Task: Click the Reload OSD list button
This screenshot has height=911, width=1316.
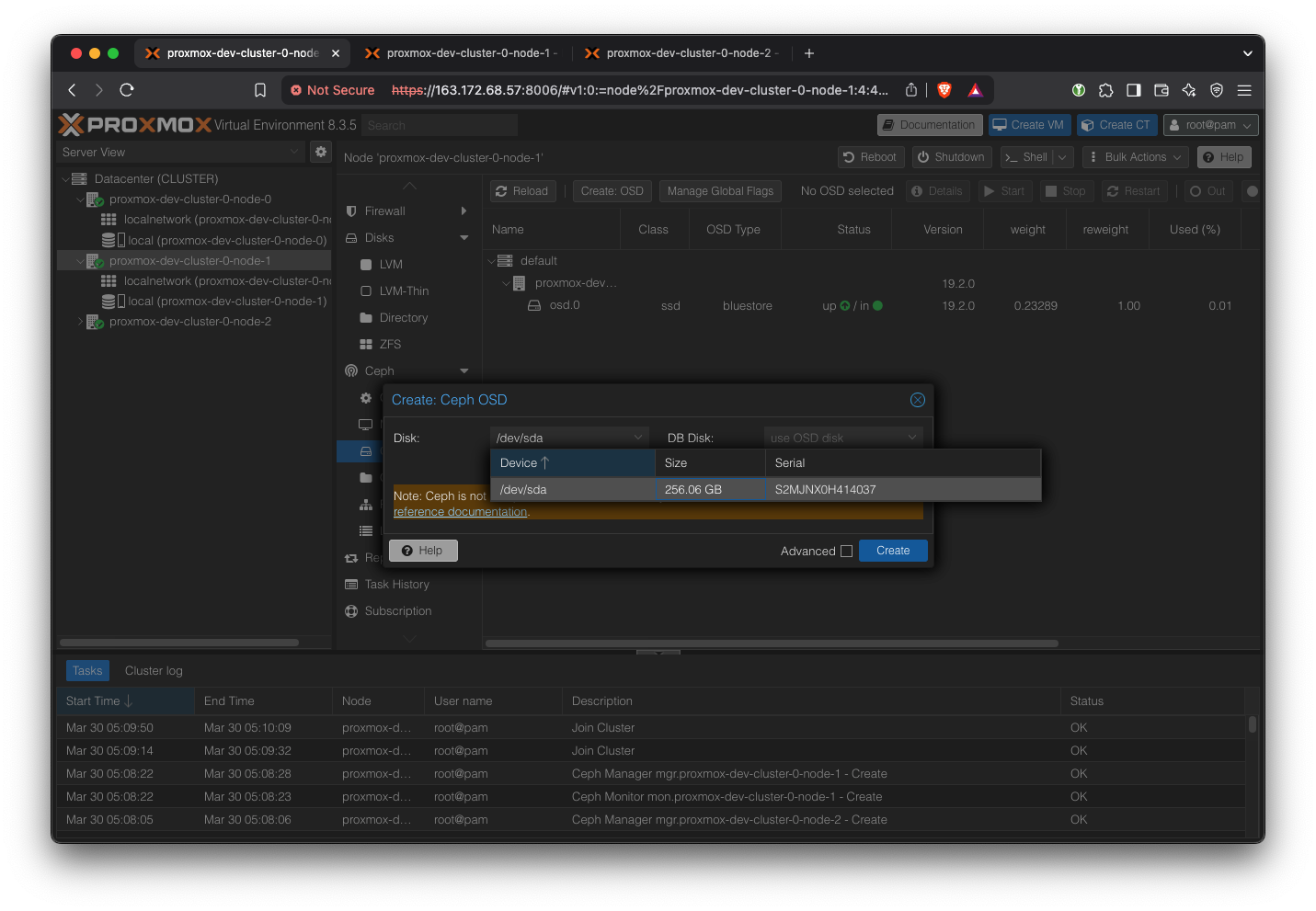Action: (521, 191)
